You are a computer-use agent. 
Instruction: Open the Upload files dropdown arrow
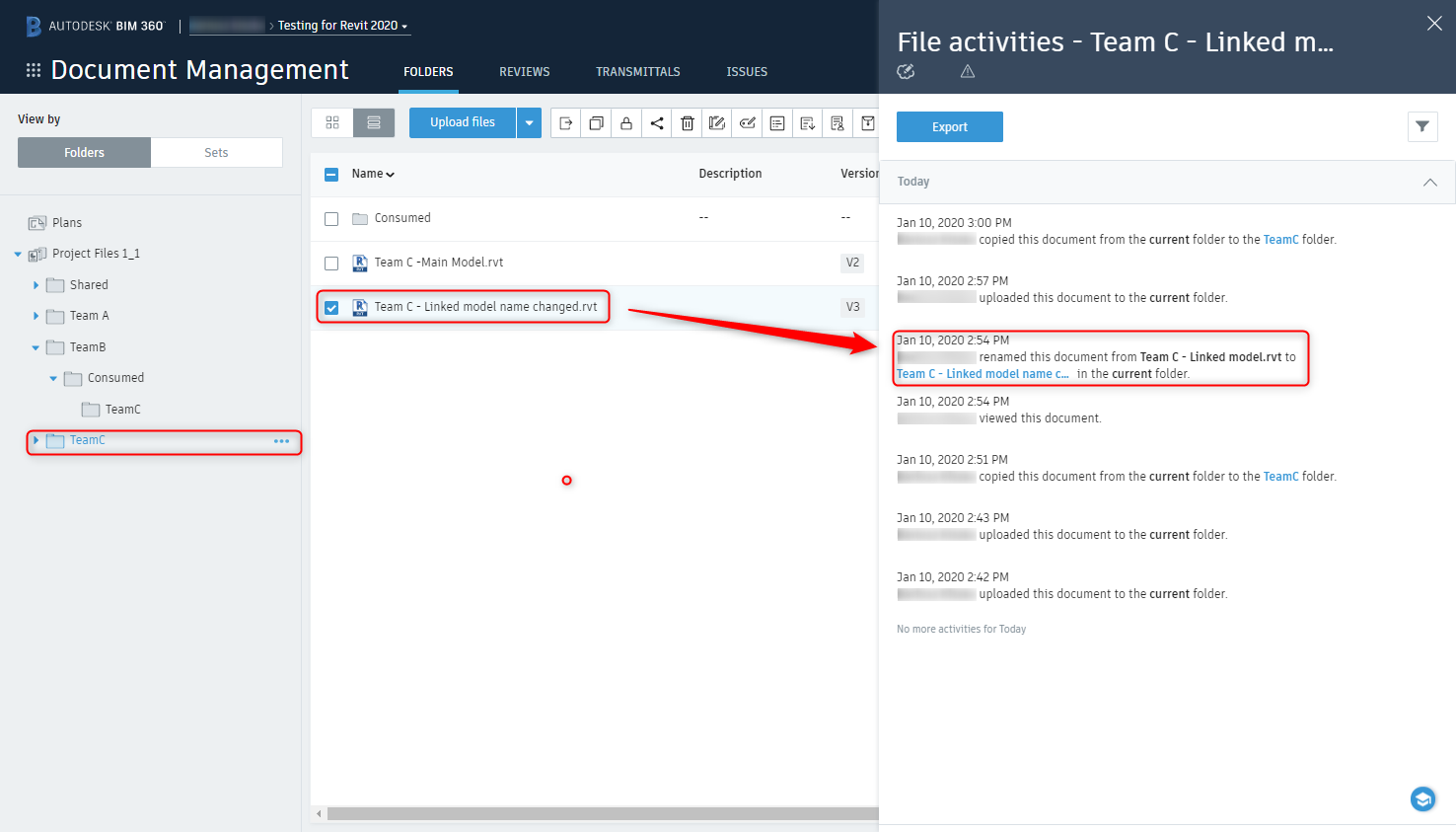[x=530, y=122]
